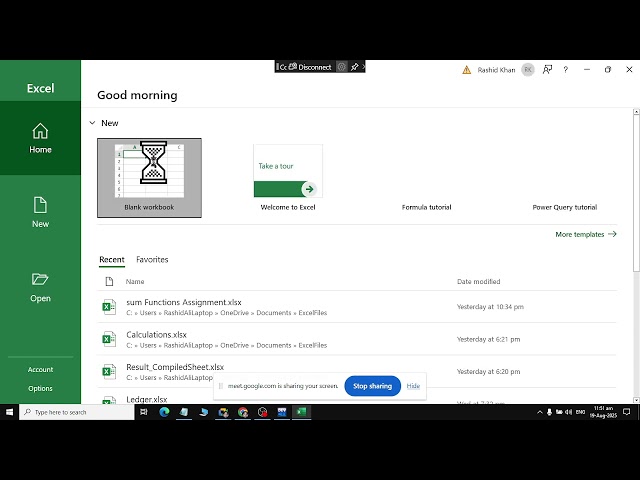The height and width of the screenshot is (480, 640).
Task: Open the Open page in Excel sidebar
Action: click(x=40, y=287)
